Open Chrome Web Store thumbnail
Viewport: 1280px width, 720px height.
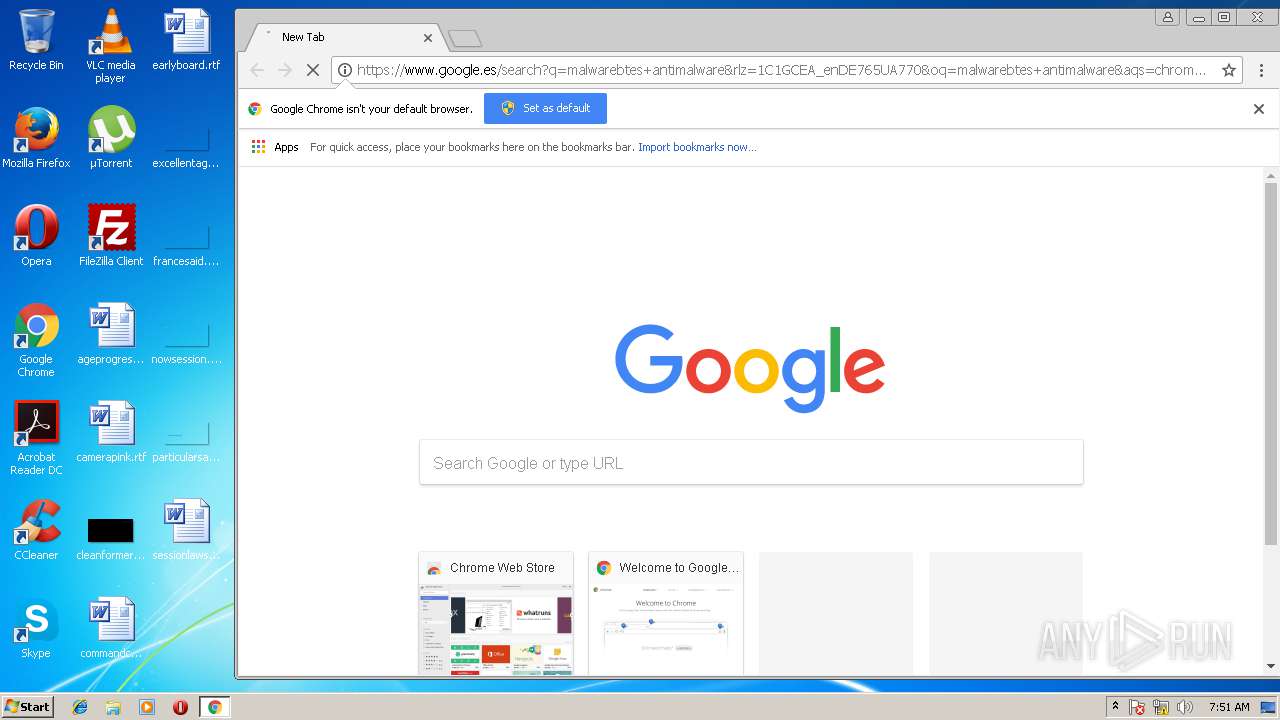(x=496, y=613)
